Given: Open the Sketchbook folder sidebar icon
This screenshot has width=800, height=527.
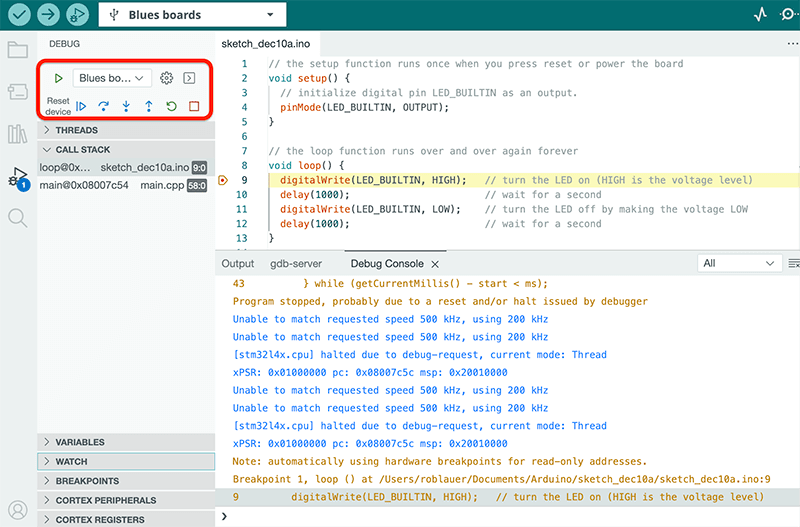Looking at the screenshot, I should point(18,50).
